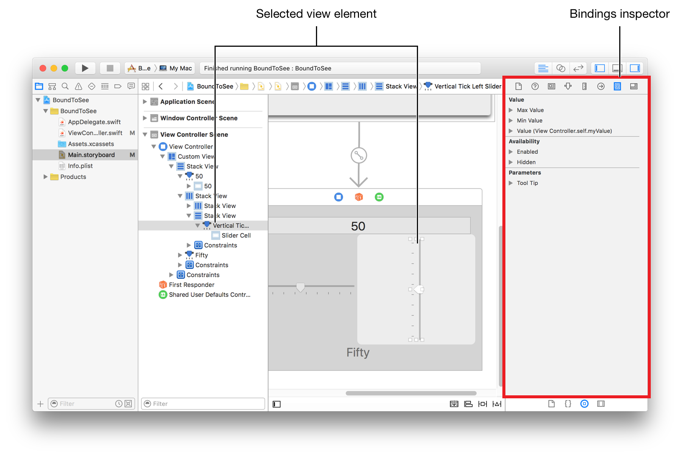Open the Test navigator icon
The height and width of the screenshot is (458, 680).
[x=92, y=86]
